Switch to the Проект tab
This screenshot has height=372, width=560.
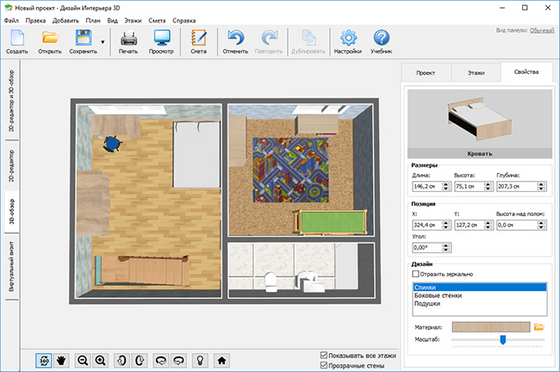(x=426, y=72)
